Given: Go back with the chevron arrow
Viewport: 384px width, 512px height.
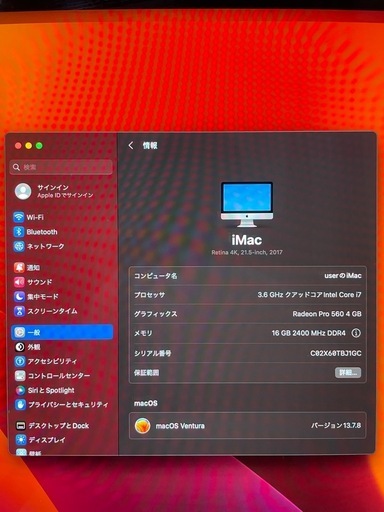Looking at the screenshot, I should 131,145.
